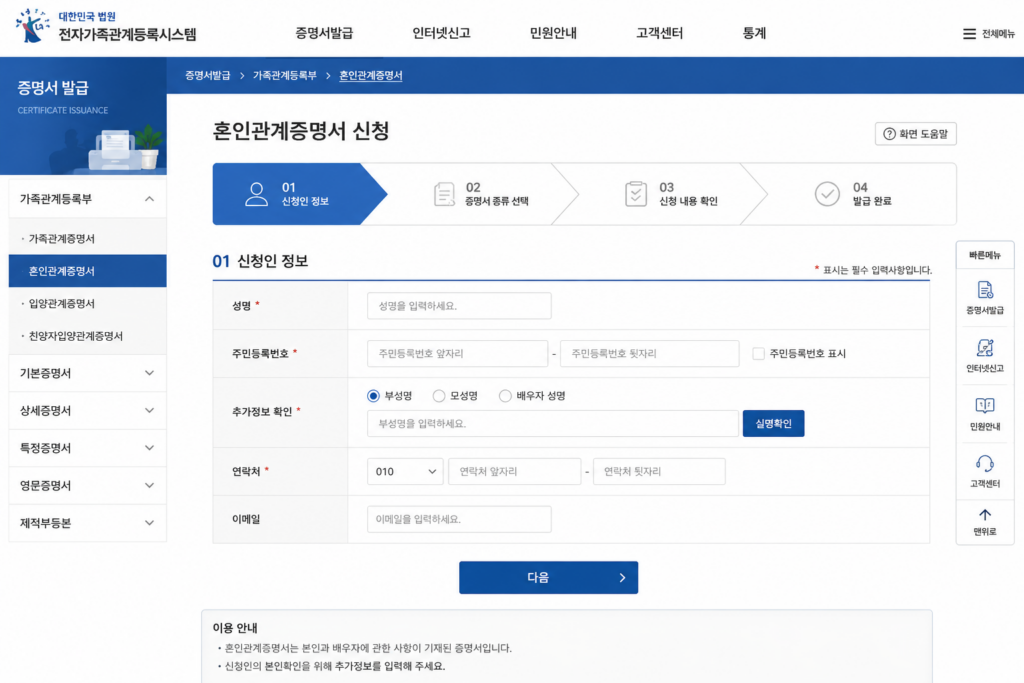Collapse the 가족관계등록부 sidebar section
1024x683 pixels.
pos(88,199)
